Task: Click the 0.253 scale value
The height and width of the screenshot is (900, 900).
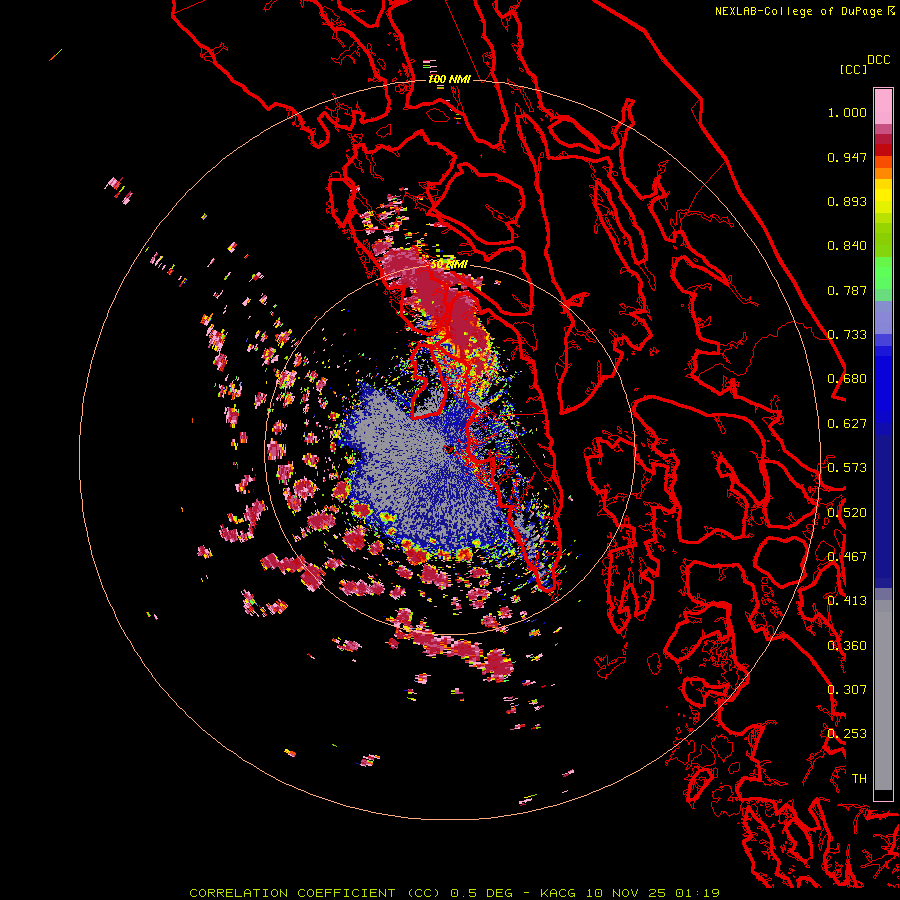Action: [847, 734]
